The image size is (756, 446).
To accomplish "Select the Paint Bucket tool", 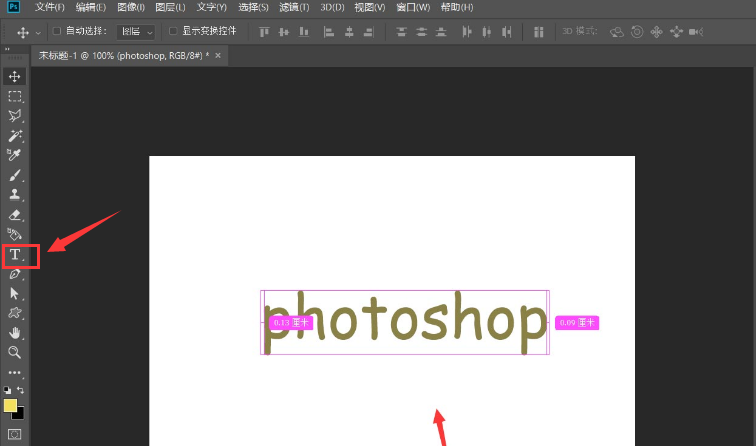I will [14, 234].
